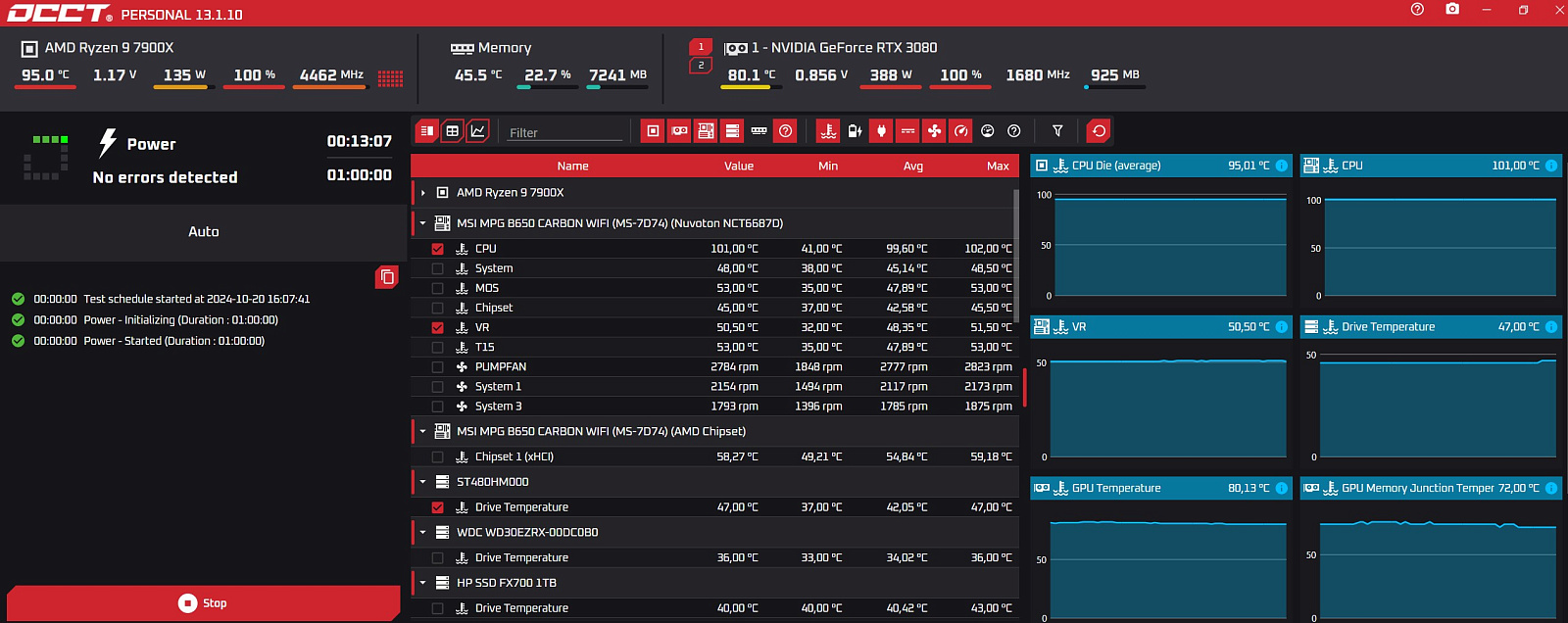Copy the test log with copy icon
The height and width of the screenshot is (623, 1568).
[x=387, y=277]
